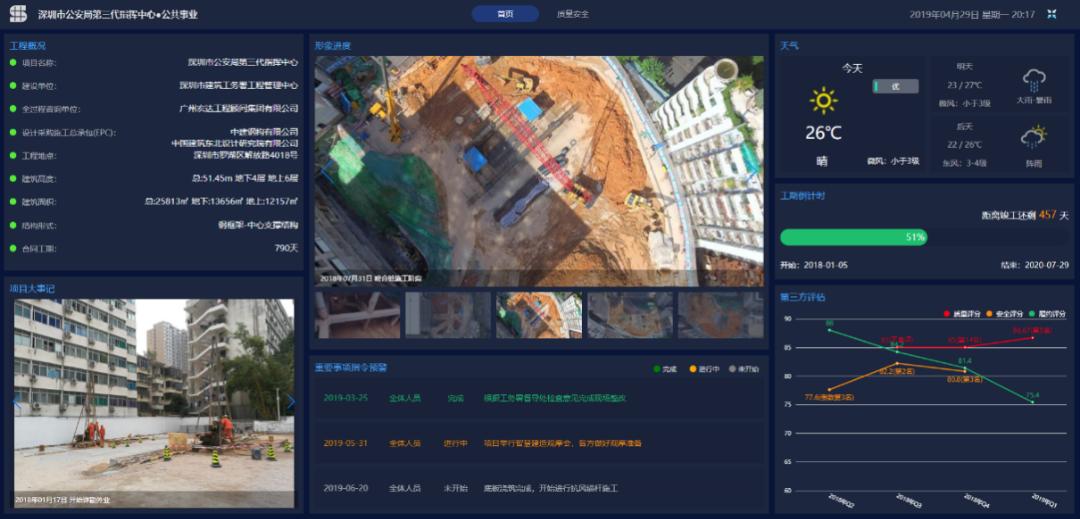Click the app logo in top-left corner
Screen dimensions: 1080x519
pos(18,14)
